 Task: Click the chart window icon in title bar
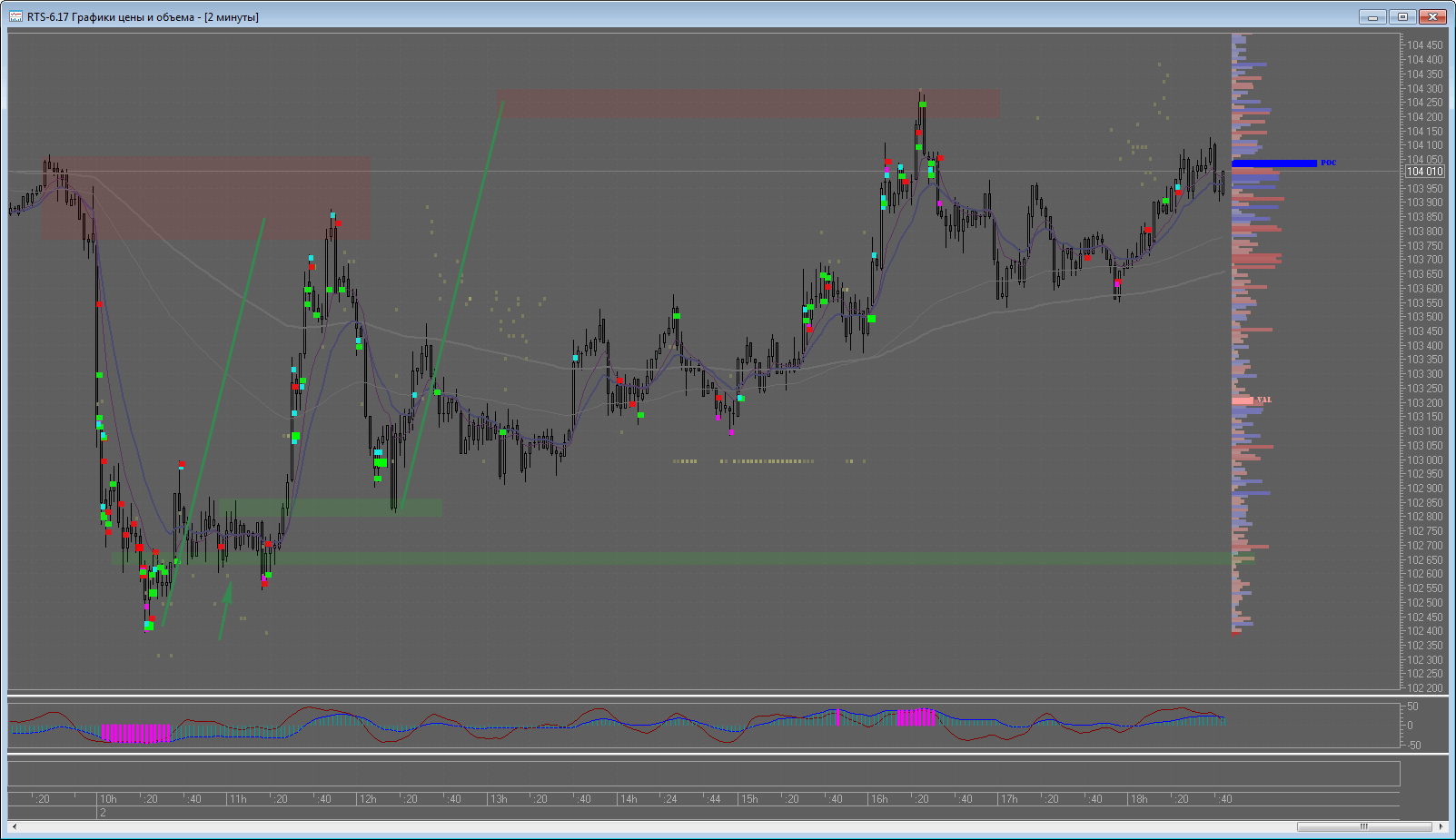pyautogui.click(x=15, y=16)
